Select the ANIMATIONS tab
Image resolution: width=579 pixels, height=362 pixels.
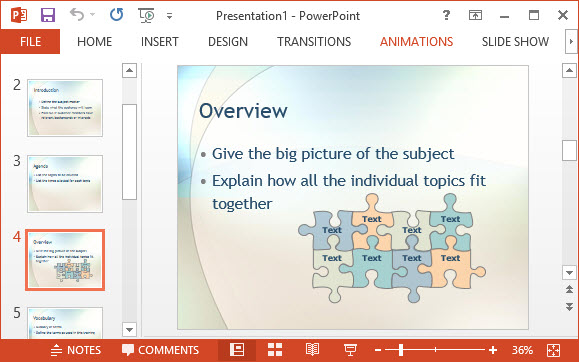pos(416,42)
